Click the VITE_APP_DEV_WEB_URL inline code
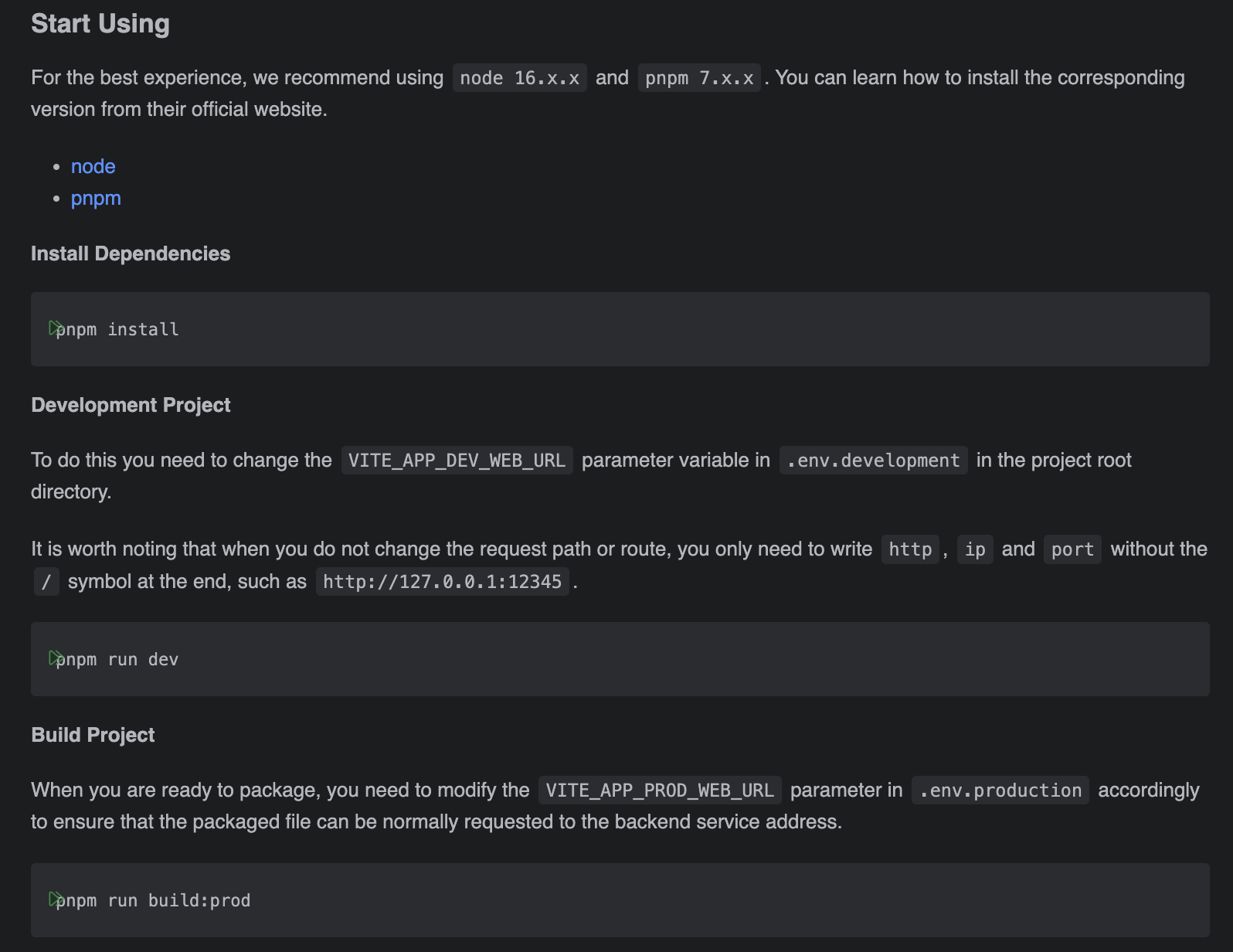 tap(457, 461)
